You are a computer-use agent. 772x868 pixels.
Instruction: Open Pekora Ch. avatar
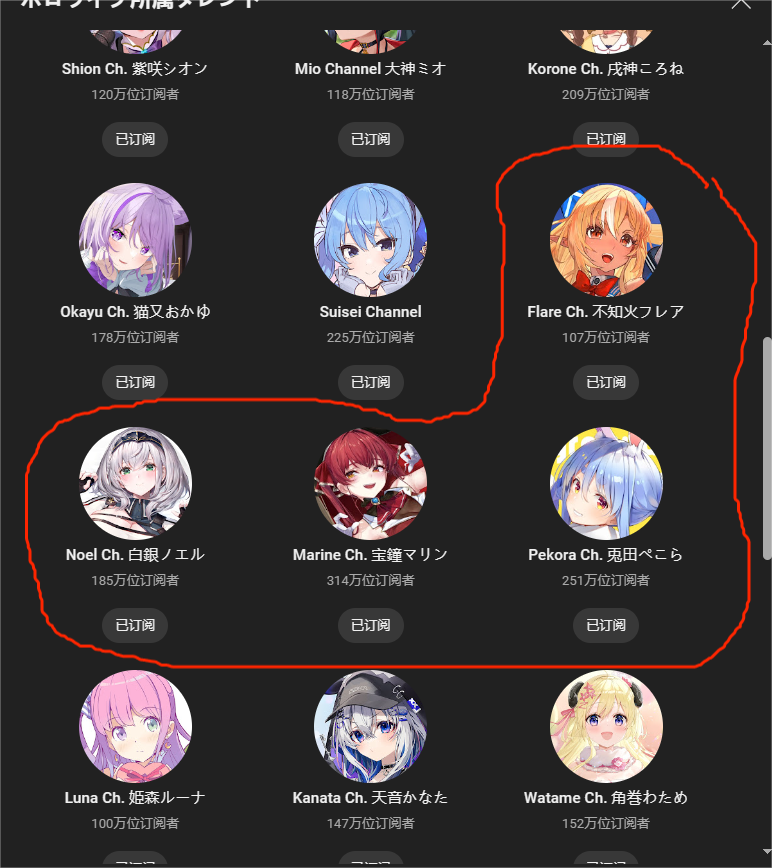606,483
